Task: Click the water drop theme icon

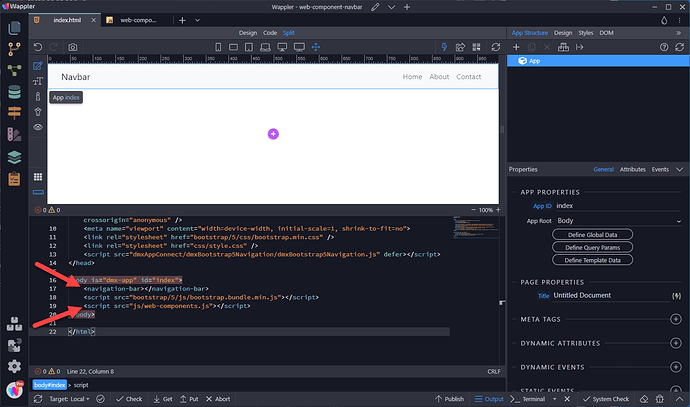Action: [x=664, y=20]
